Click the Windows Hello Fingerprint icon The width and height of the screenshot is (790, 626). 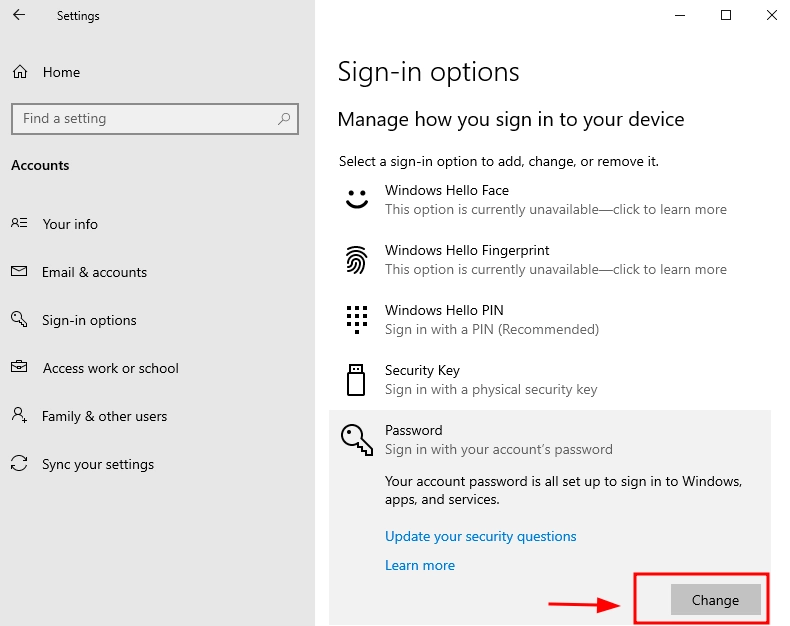(357, 260)
